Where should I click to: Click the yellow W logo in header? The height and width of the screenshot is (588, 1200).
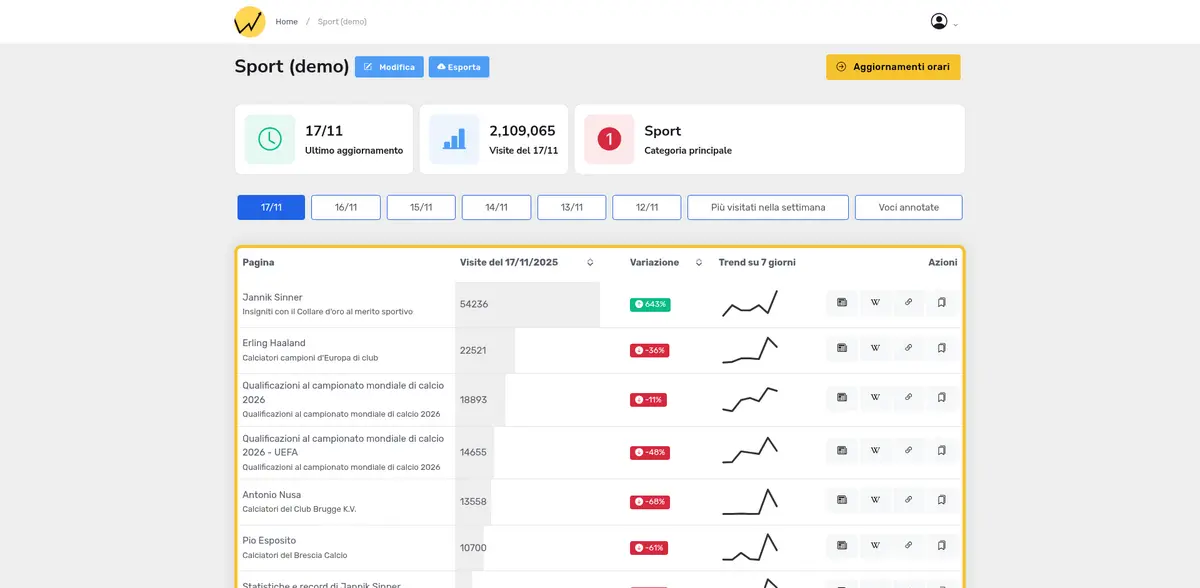pyautogui.click(x=249, y=21)
